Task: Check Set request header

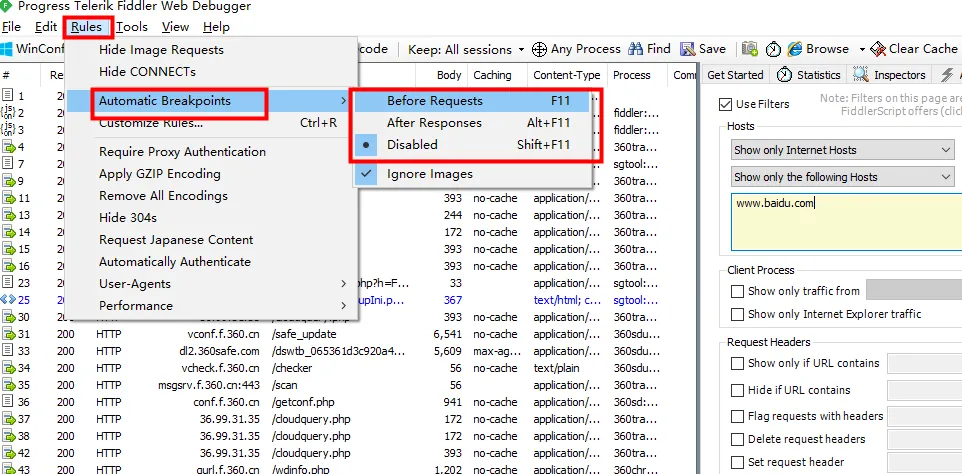Action: click(737, 462)
